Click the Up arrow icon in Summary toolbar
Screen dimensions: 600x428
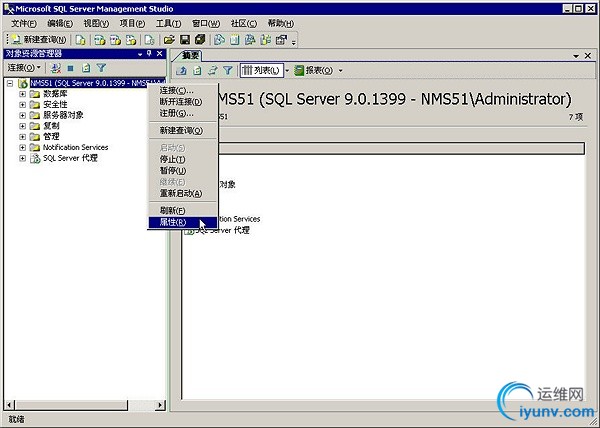pos(181,70)
